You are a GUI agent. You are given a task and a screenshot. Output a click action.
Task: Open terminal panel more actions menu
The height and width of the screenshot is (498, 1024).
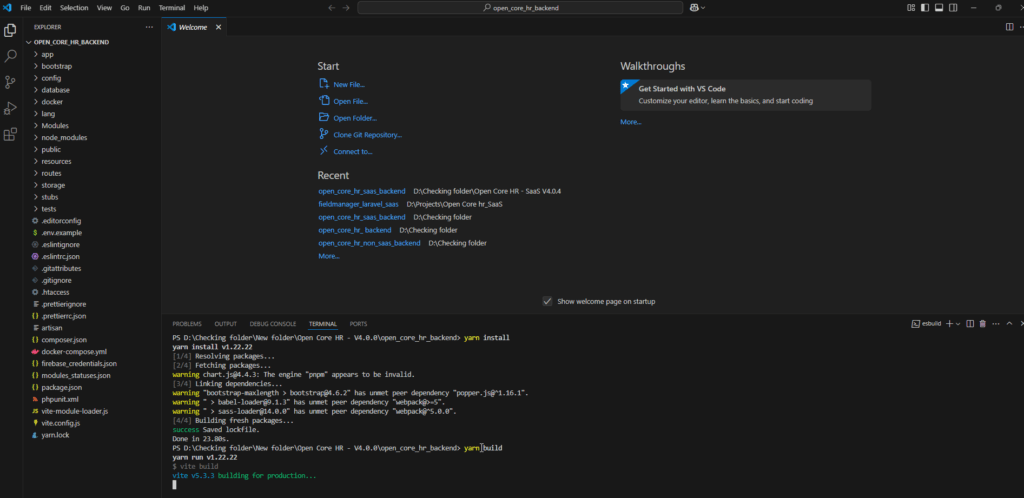click(x=997, y=324)
